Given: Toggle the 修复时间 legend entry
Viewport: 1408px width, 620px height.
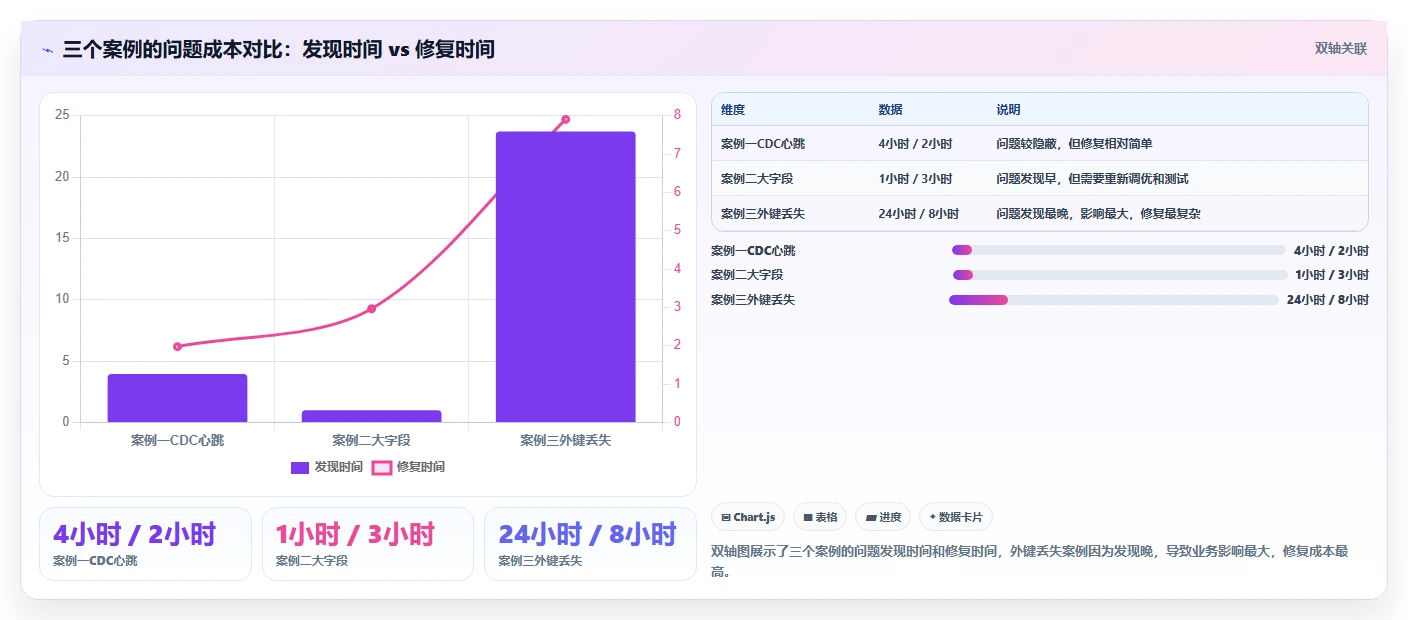Looking at the screenshot, I should click(408, 467).
